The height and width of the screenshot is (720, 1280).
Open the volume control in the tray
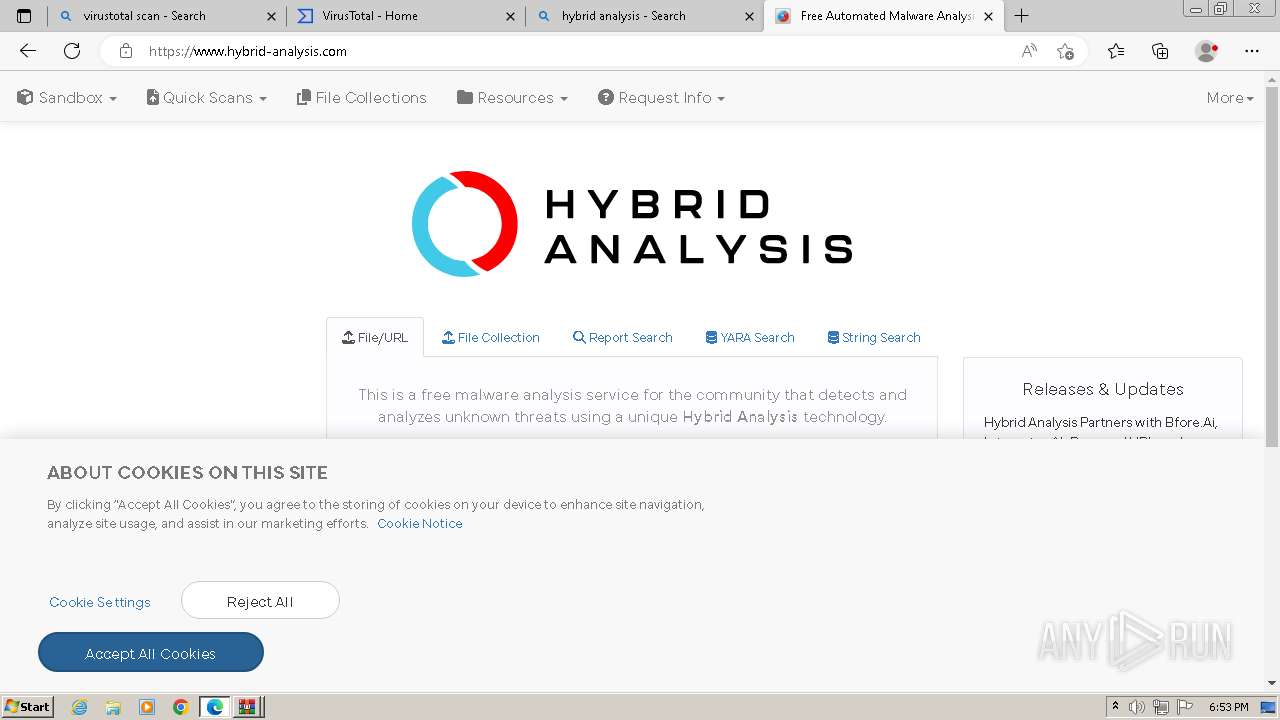tap(1136, 707)
